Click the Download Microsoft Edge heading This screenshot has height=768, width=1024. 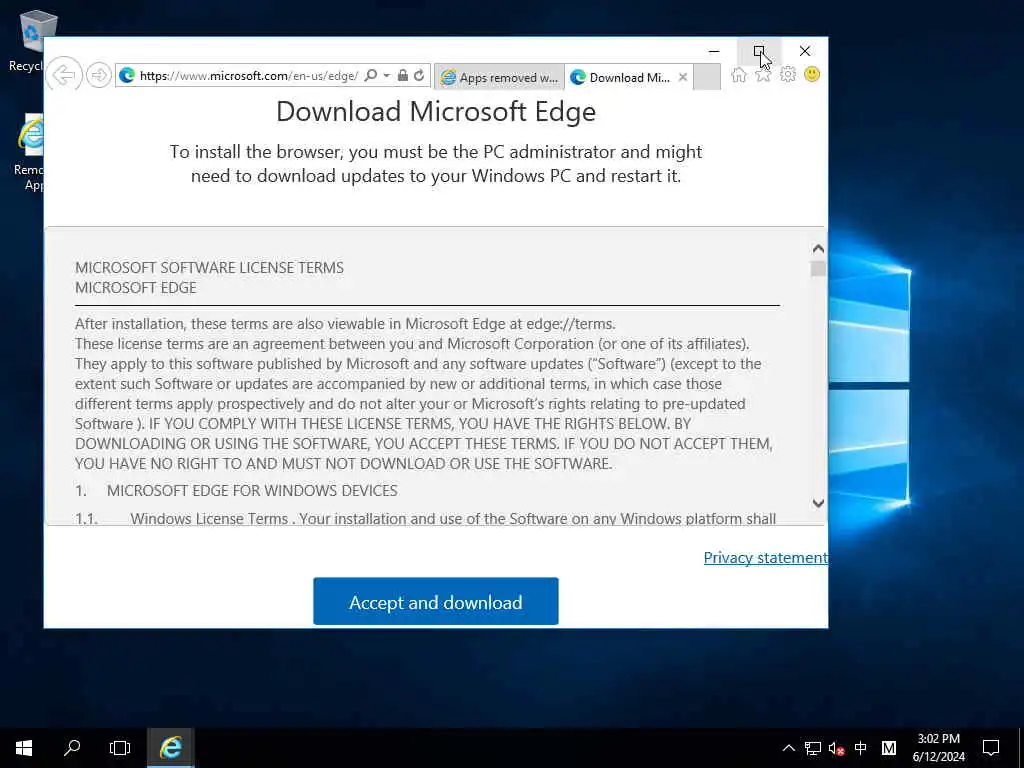pos(436,112)
